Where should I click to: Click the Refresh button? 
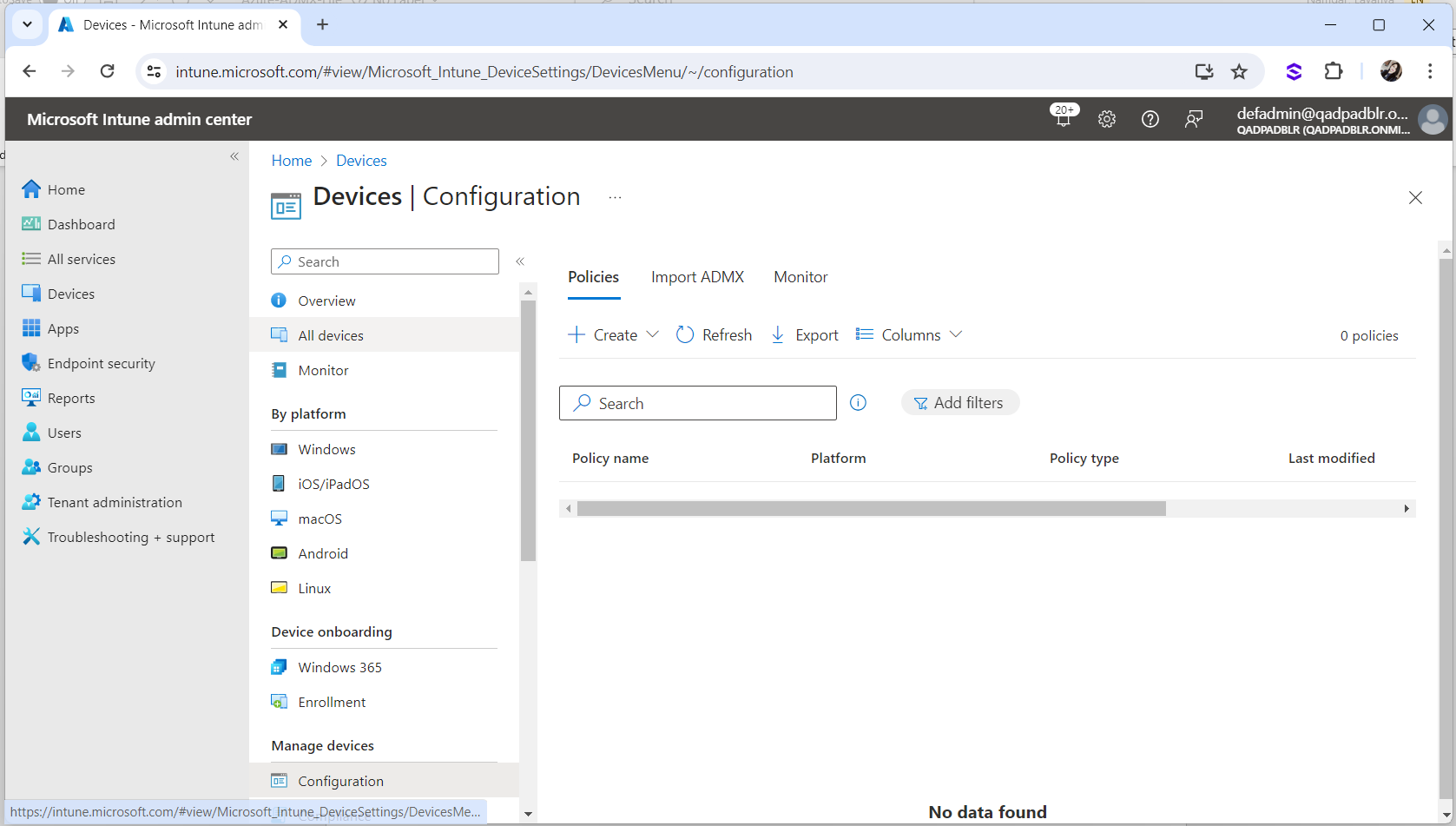714,335
